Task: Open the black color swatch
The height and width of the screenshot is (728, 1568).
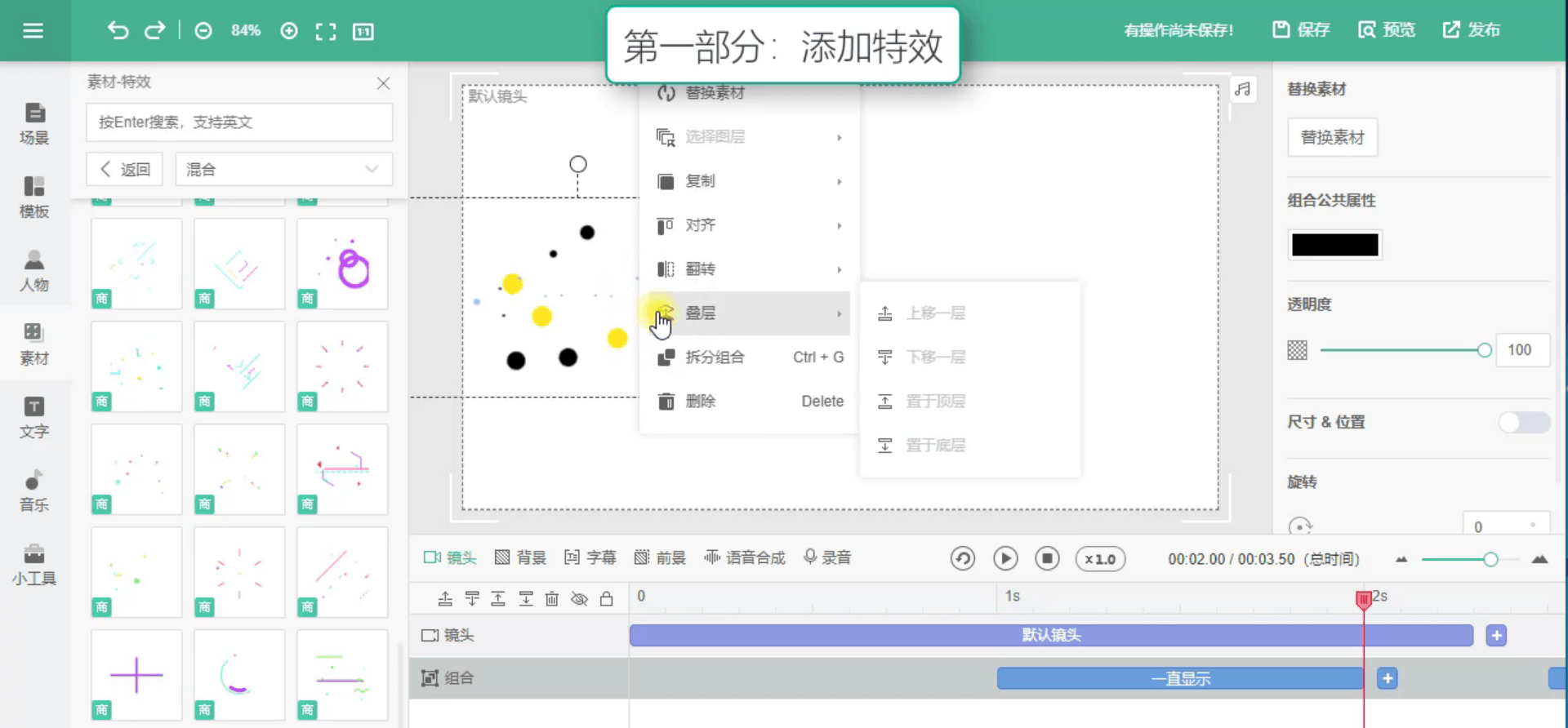Action: (1334, 245)
